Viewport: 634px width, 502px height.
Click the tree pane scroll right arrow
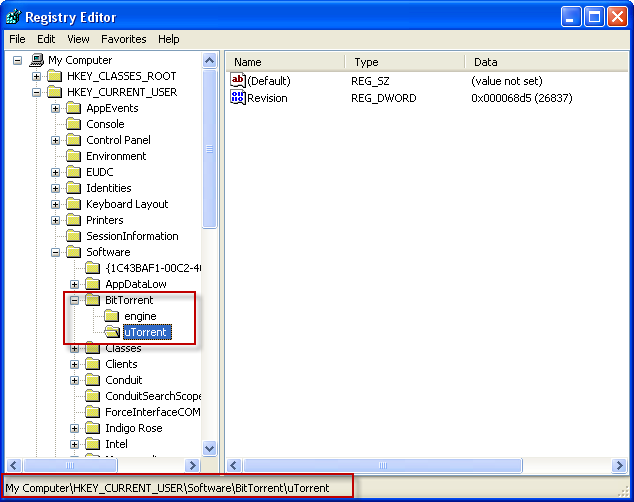coord(192,466)
